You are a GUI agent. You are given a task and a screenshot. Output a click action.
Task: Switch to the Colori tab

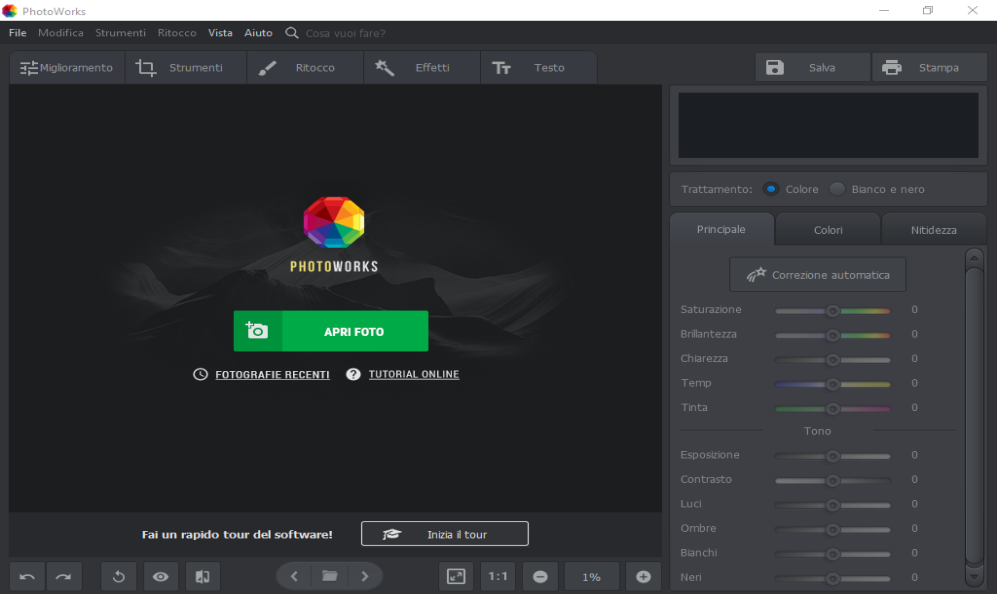(828, 230)
